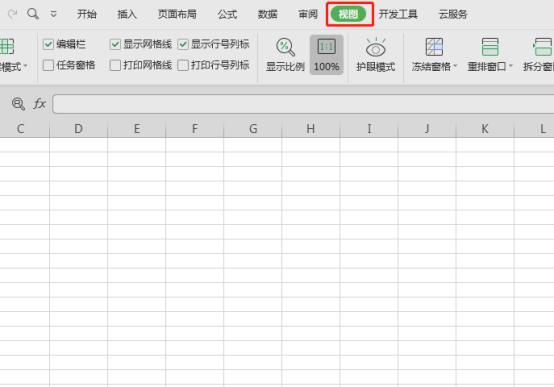Screen dimensions: 554x387
Task: Select column H header
Action: tap(311, 129)
